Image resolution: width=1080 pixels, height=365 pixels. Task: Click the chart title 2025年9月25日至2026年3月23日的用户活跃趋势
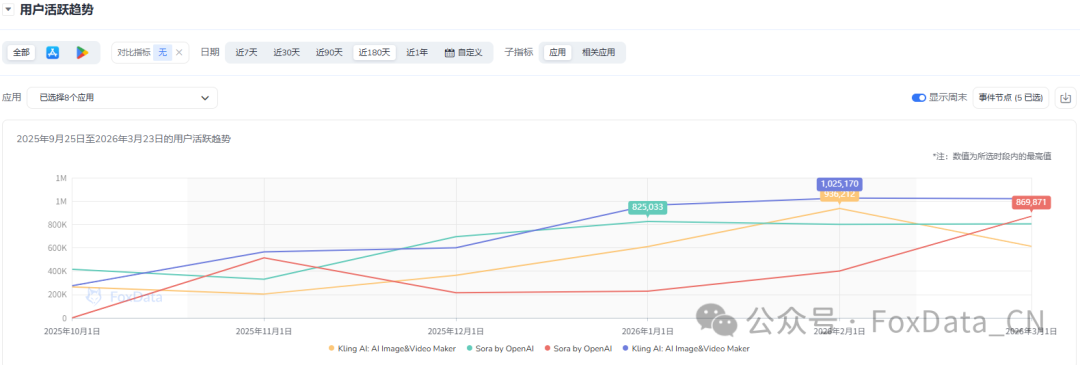pyautogui.click(x=124, y=139)
